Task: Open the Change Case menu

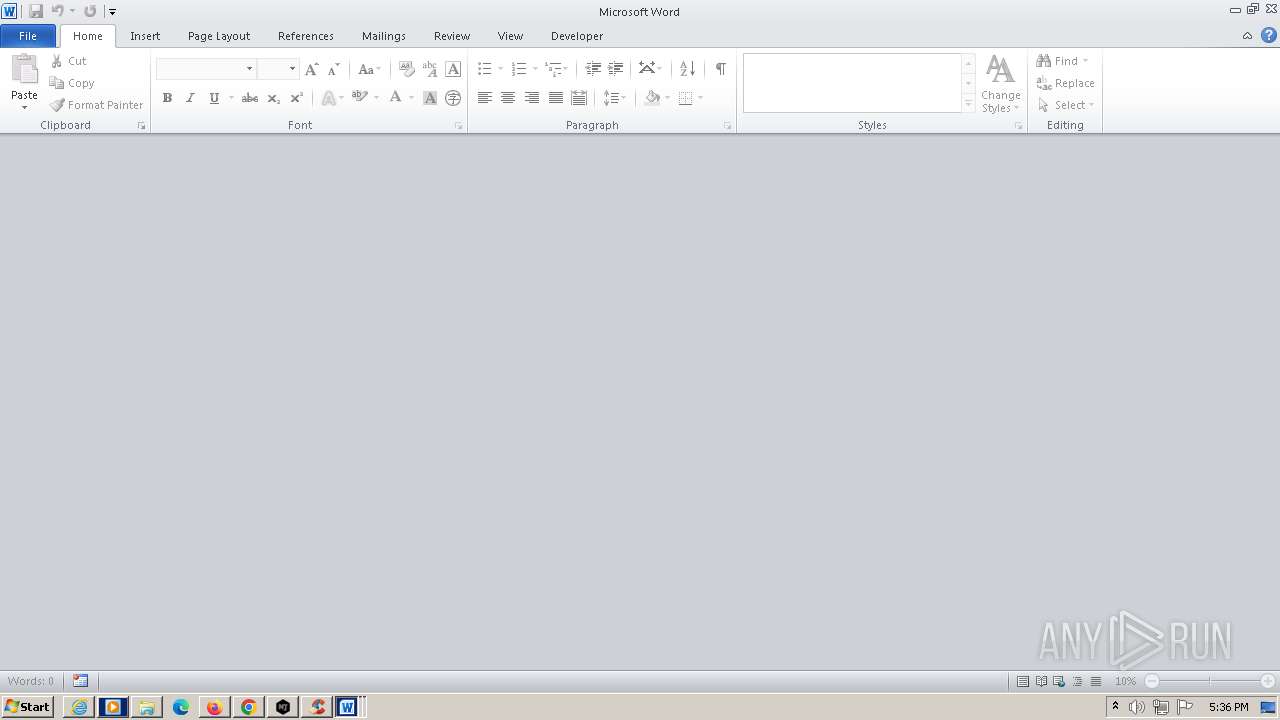Action: (369, 69)
